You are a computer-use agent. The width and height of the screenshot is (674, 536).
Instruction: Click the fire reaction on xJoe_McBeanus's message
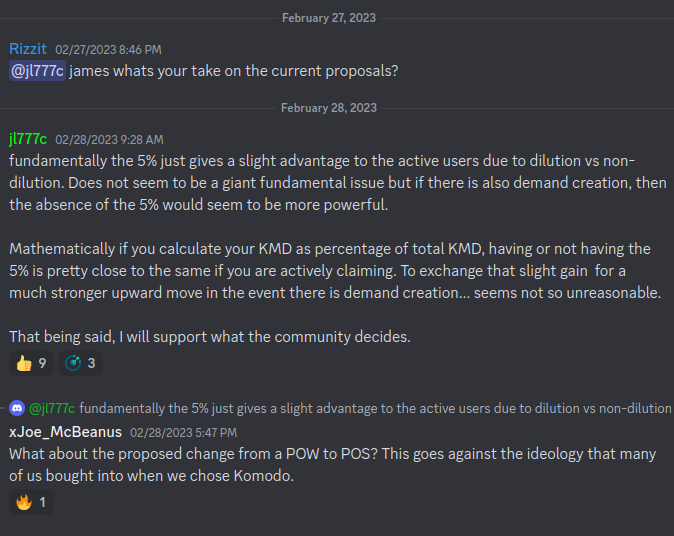coord(31,502)
